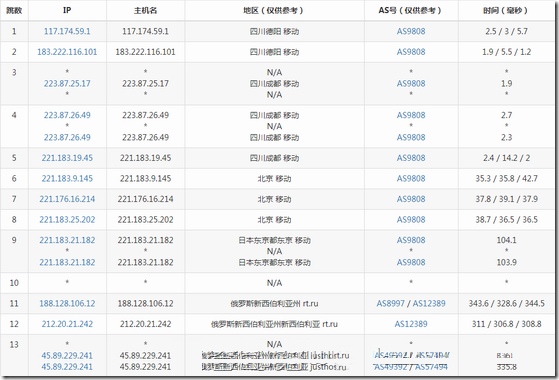Select the IP column header

pos(67,10)
